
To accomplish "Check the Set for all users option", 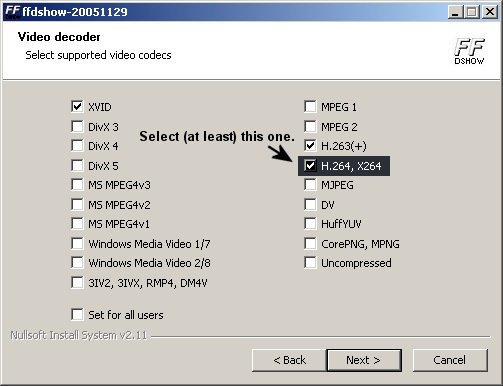I will point(77,314).
